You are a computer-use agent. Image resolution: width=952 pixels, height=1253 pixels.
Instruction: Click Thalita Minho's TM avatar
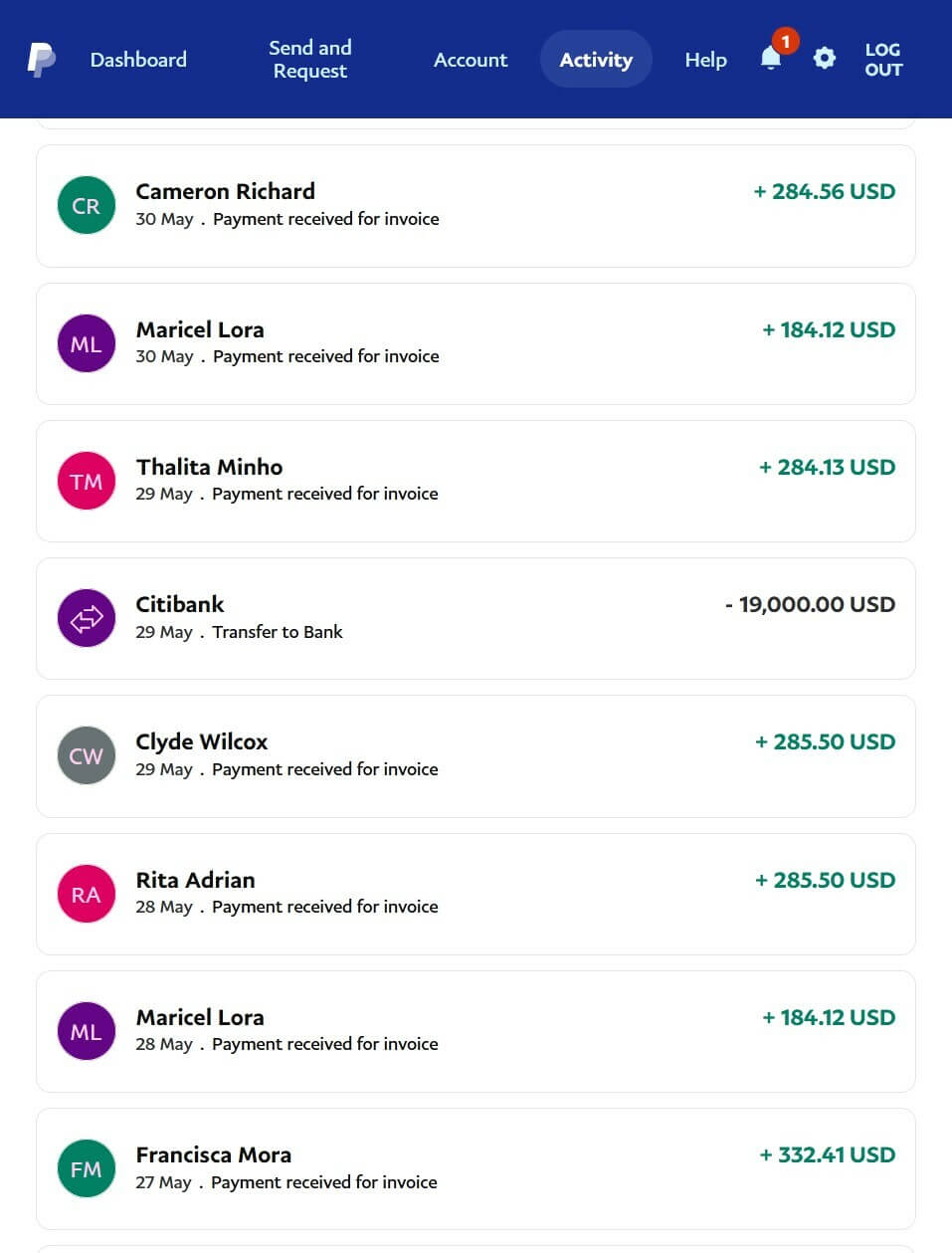point(87,481)
